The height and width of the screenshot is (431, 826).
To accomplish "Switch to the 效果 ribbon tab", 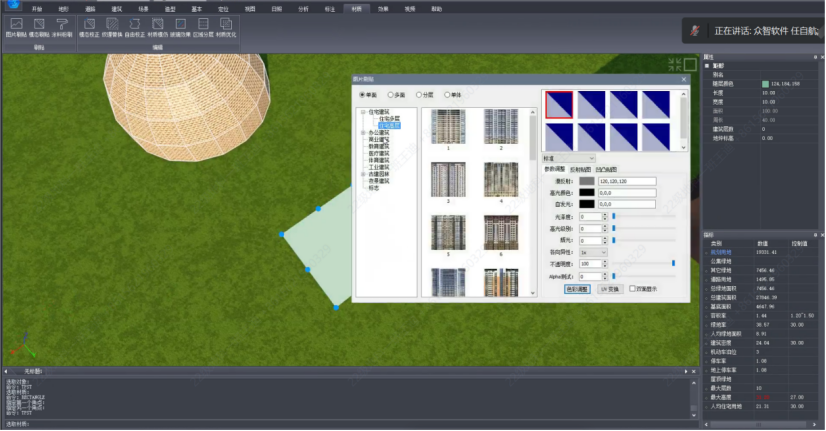I will coord(383,7).
